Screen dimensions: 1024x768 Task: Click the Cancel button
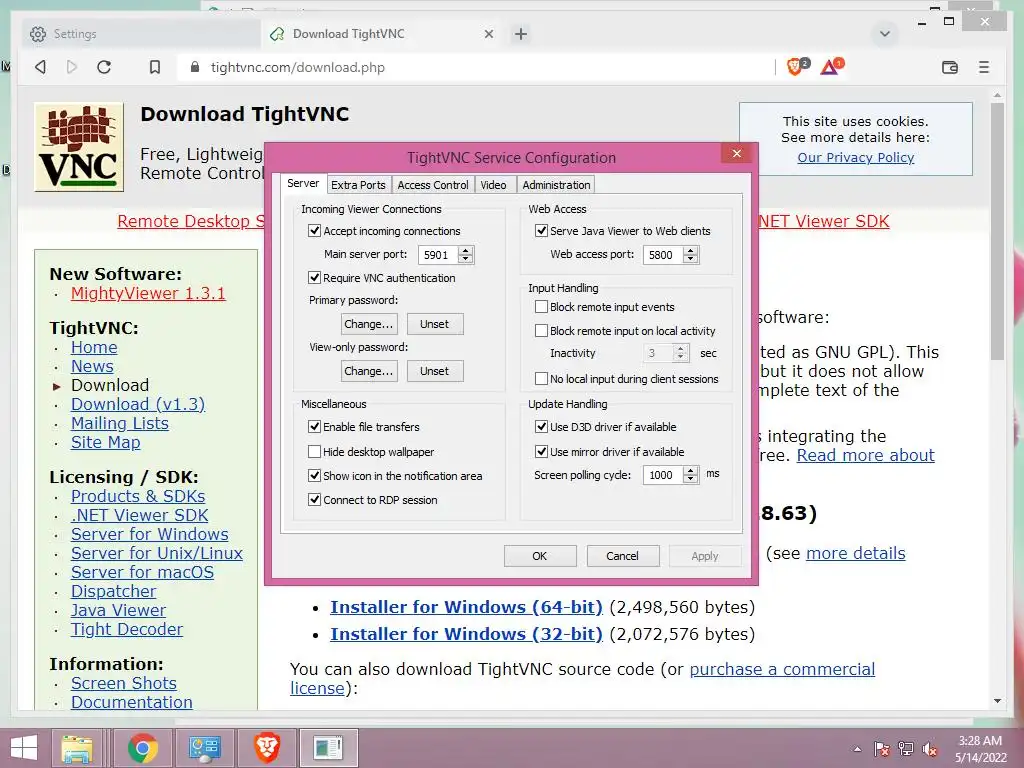pyautogui.click(x=622, y=556)
